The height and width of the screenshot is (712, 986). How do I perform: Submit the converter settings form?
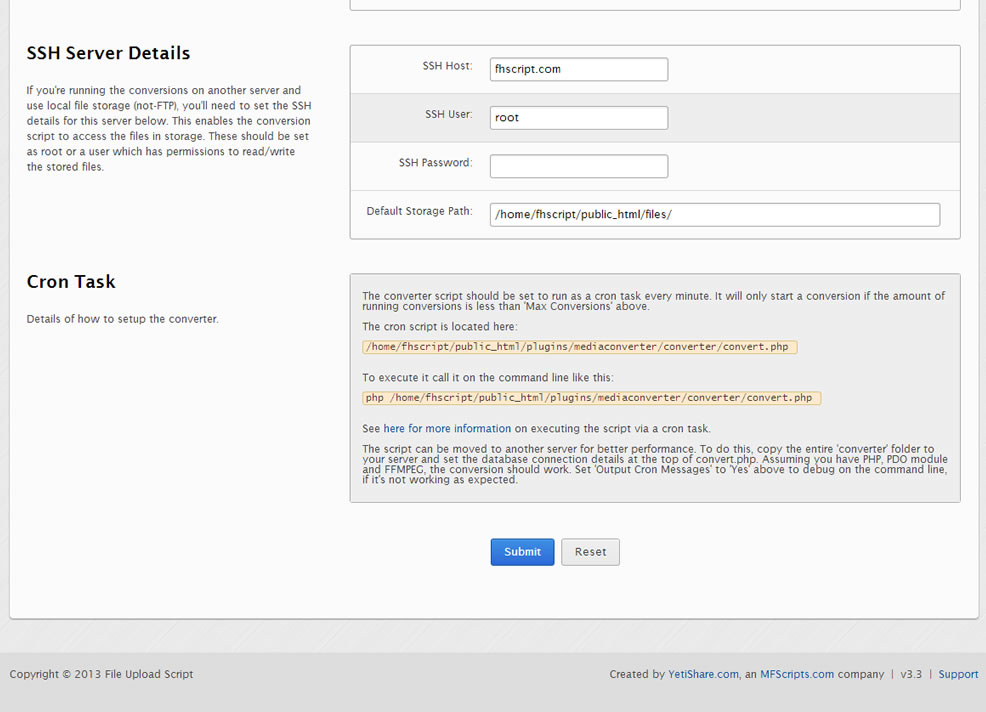click(x=522, y=552)
